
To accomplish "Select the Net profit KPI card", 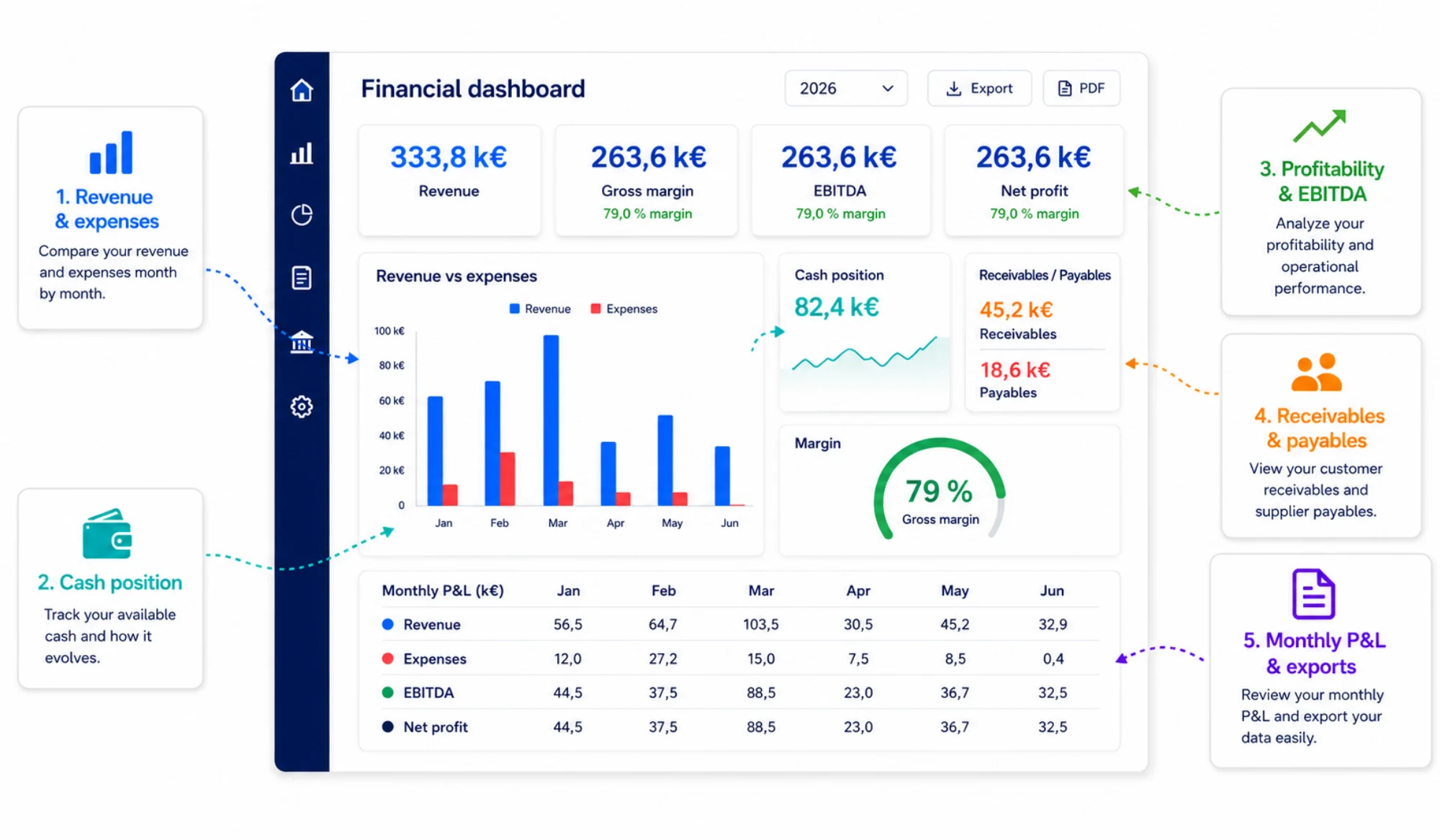I will (x=1034, y=180).
